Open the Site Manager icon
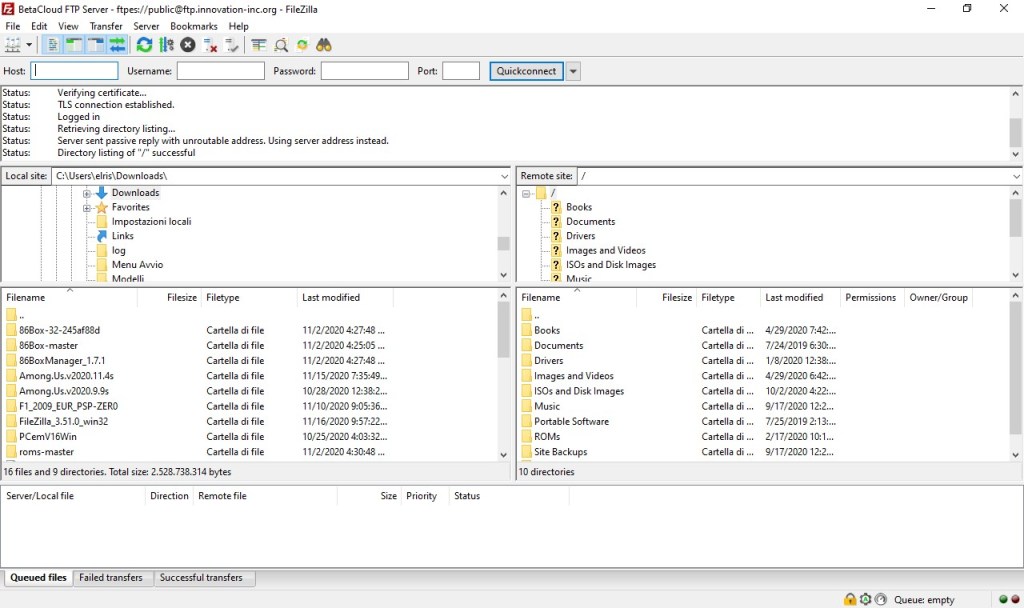This screenshot has width=1024, height=608. click(x=13, y=45)
